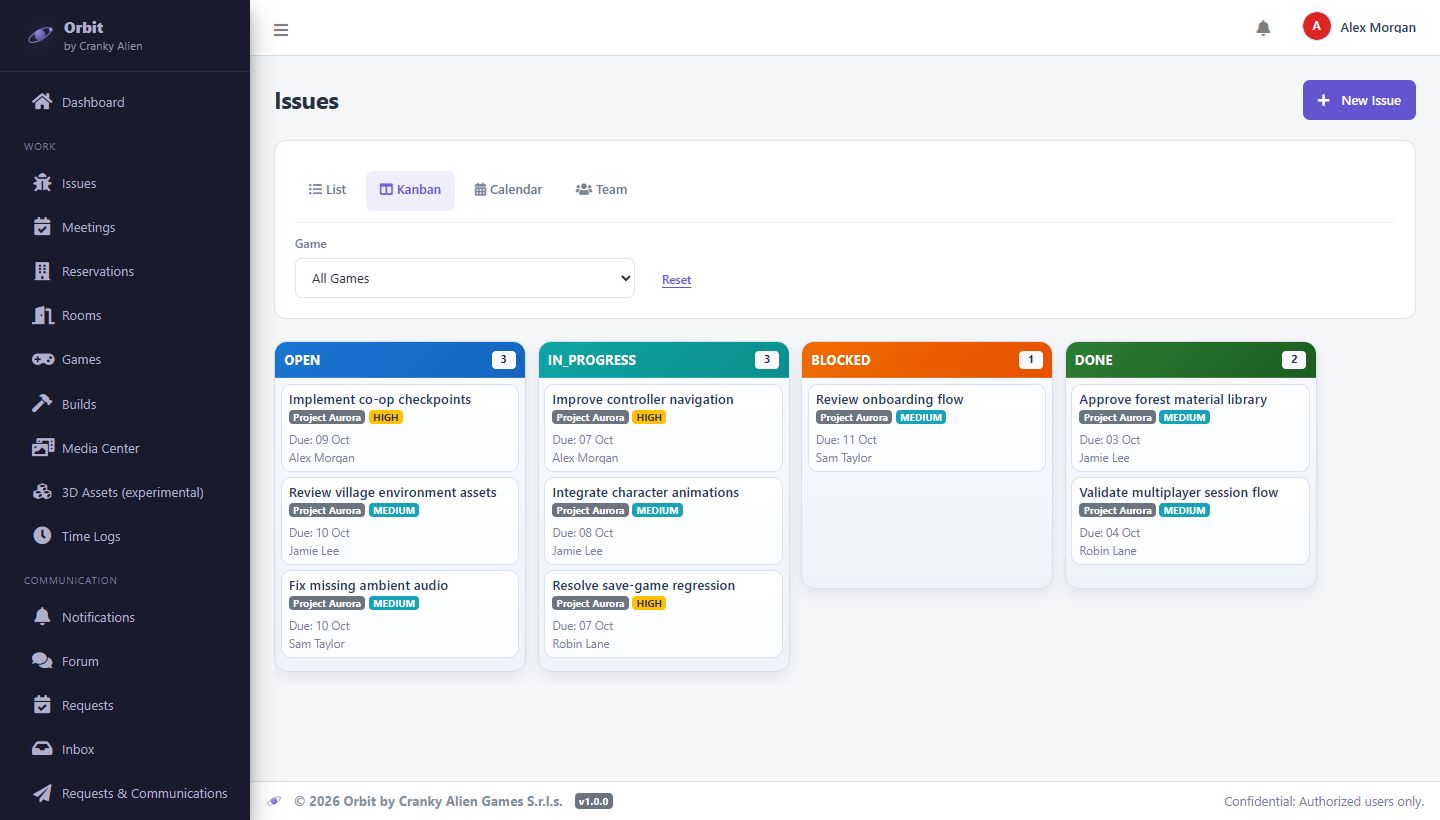This screenshot has width=1440, height=820.
Task: Click the Inbox tray icon
Action: click(x=42, y=749)
